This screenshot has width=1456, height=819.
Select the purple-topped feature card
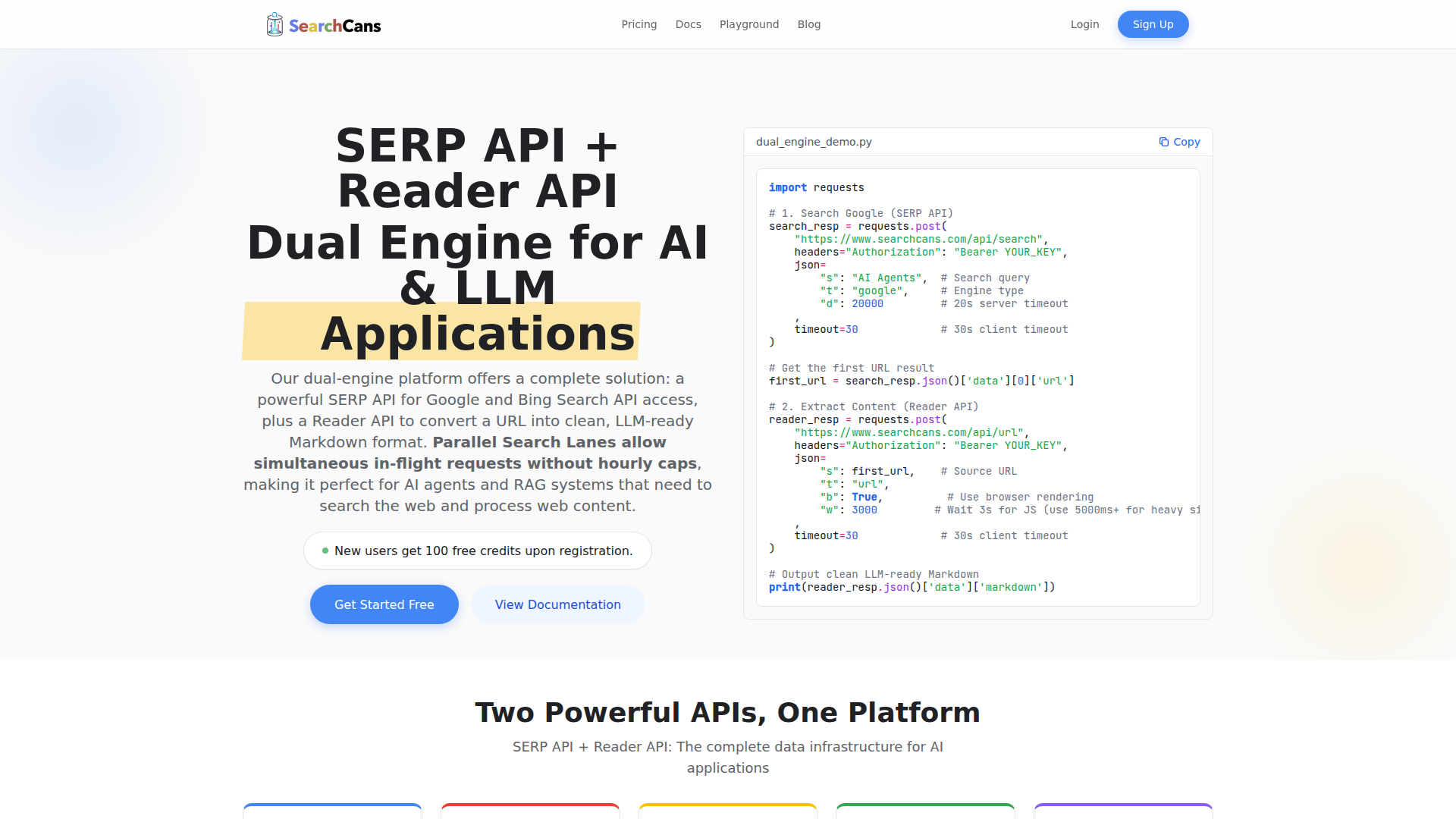pyautogui.click(x=1123, y=811)
